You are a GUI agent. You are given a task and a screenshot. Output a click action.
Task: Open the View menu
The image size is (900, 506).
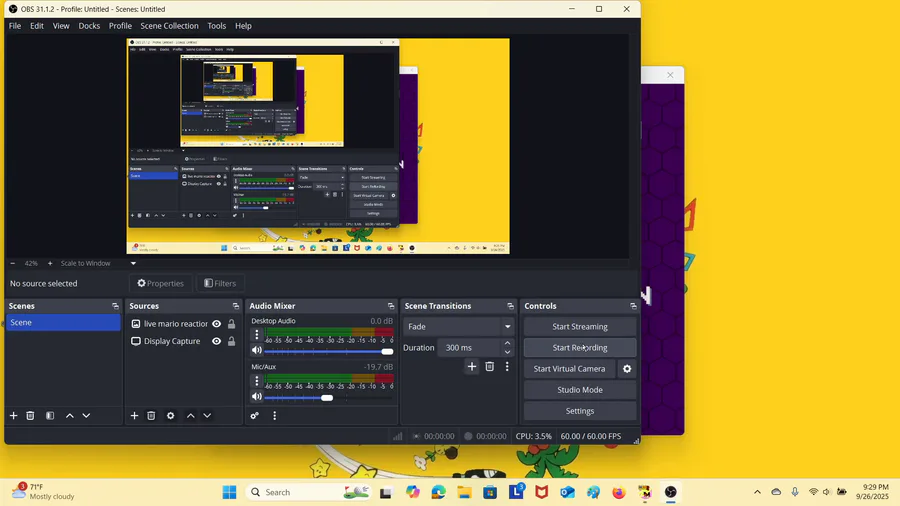point(61,26)
